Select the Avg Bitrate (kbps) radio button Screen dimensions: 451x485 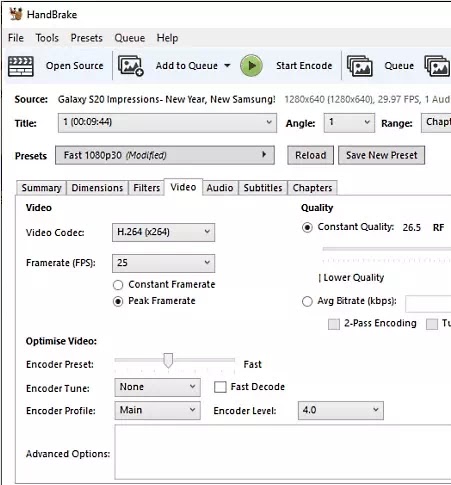click(x=307, y=301)
